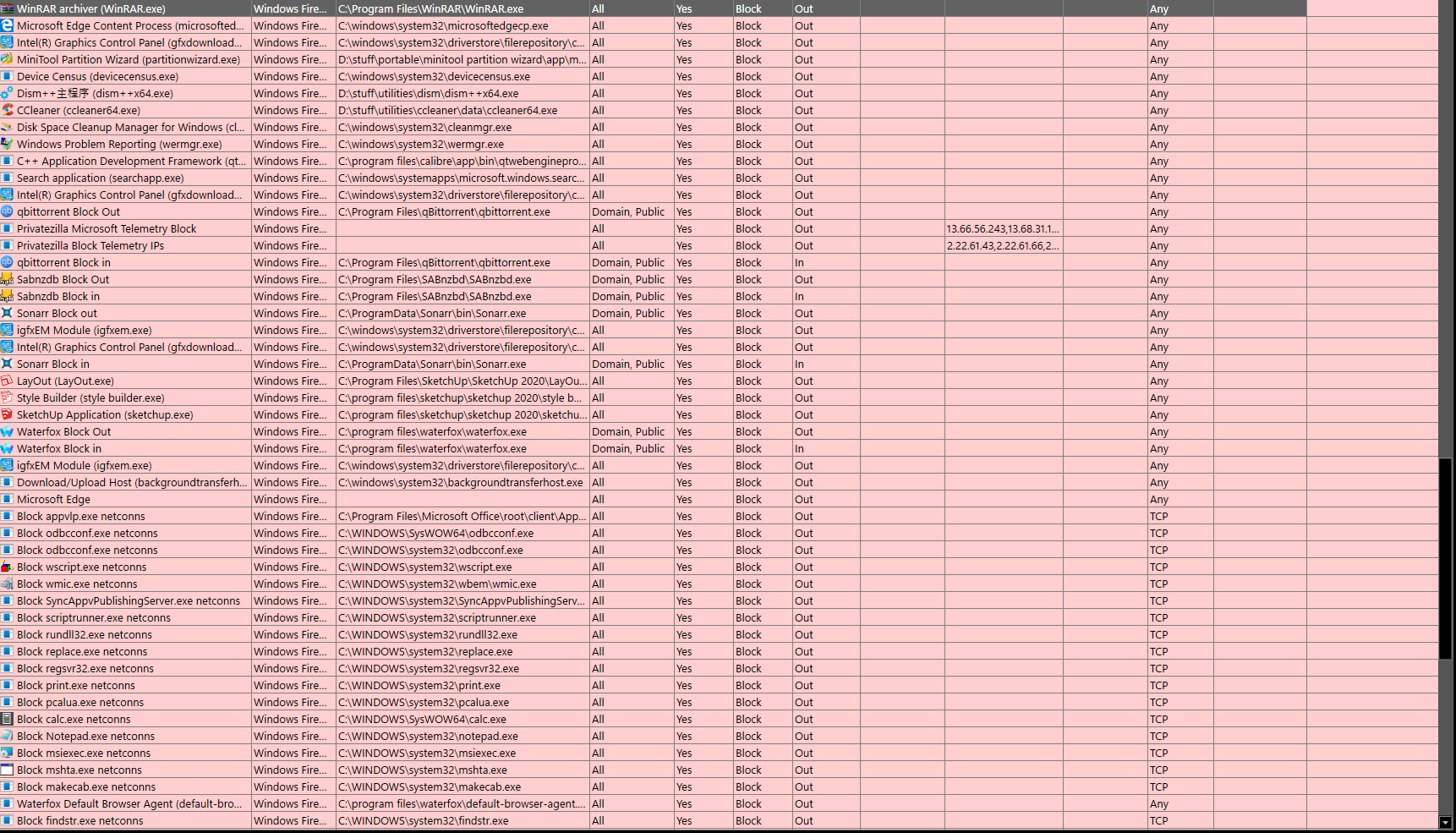Screen dimensions: 1456x833
Task: Select remote address starting with 2.22.61.43
Action: tap(1003, 245)
